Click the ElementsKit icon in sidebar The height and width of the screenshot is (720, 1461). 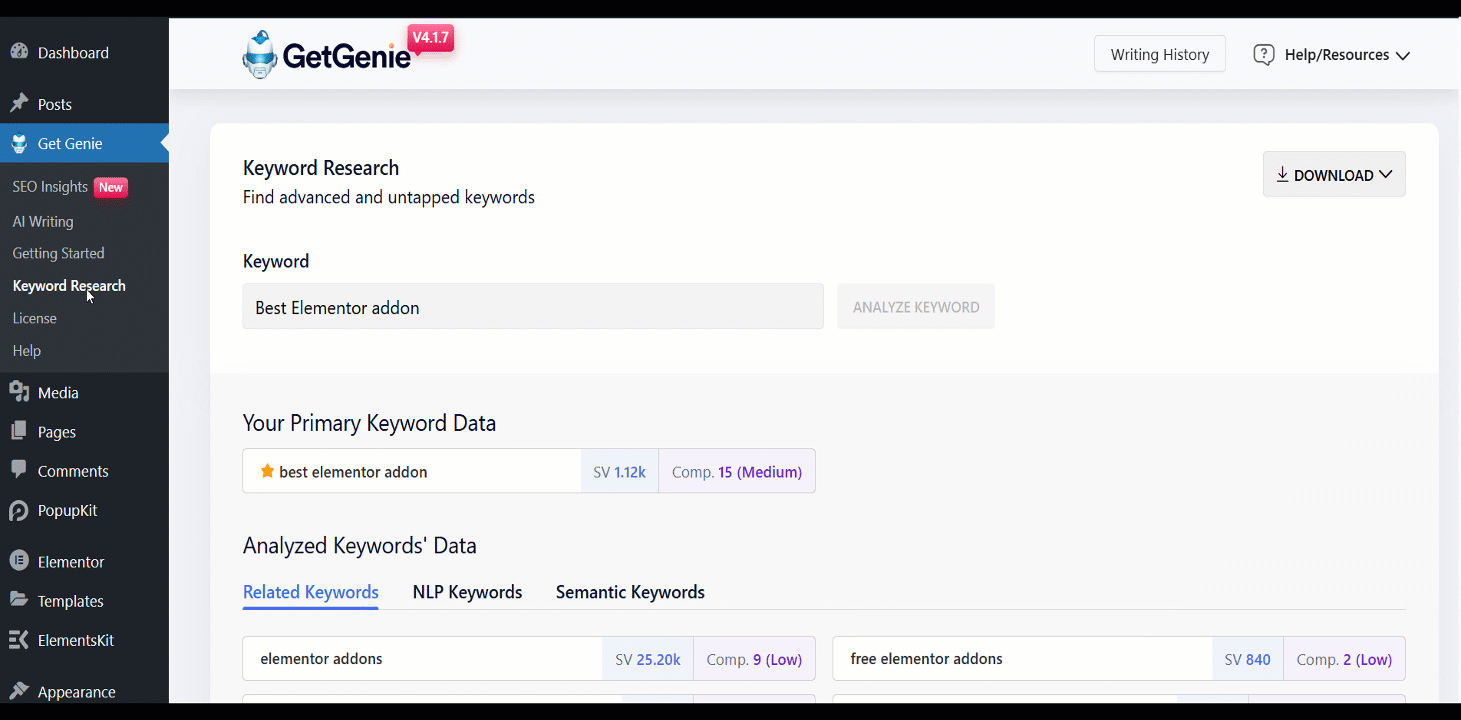click(19, 639)
